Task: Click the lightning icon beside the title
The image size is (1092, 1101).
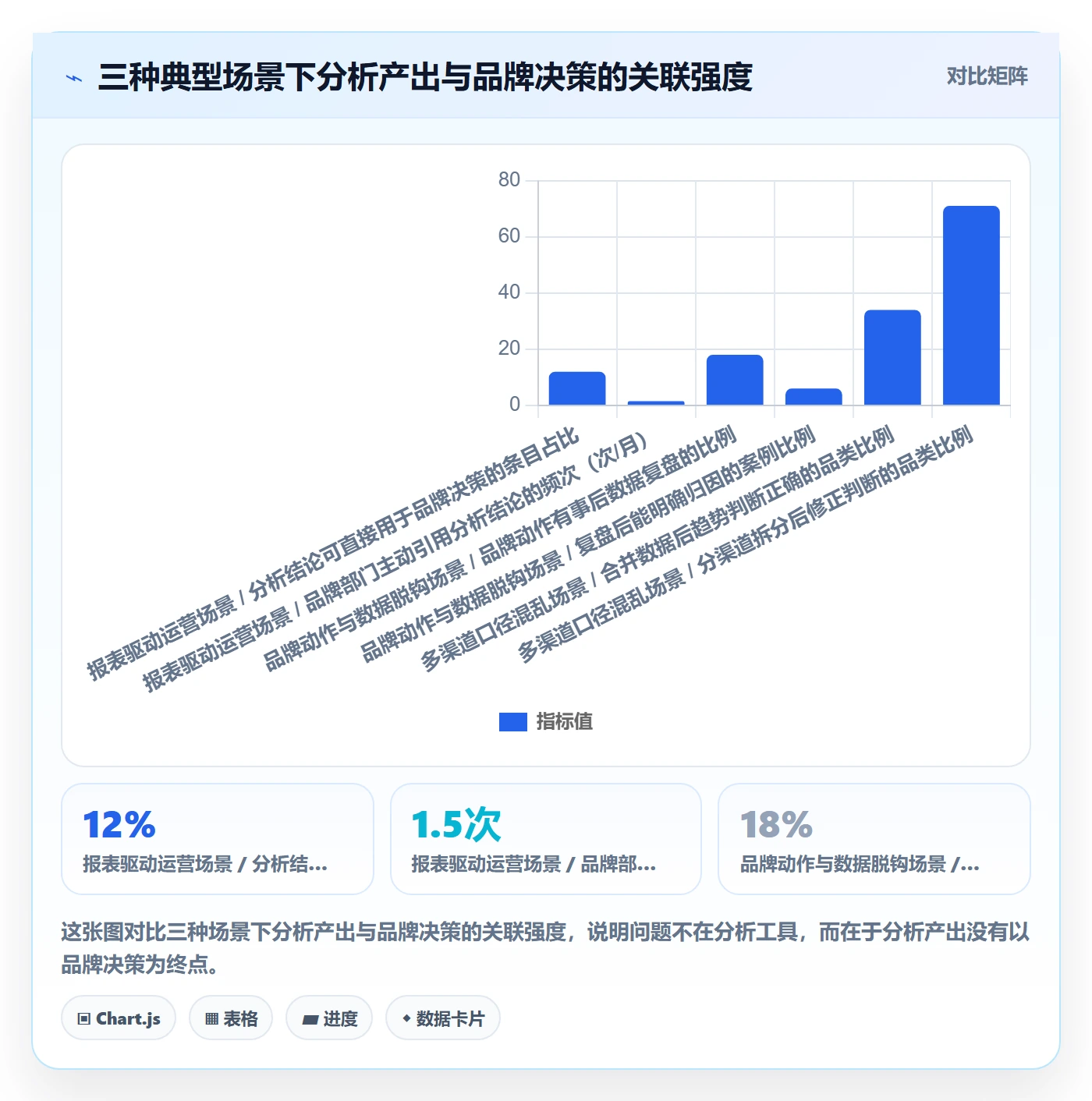Action: [x=74, y=78]
